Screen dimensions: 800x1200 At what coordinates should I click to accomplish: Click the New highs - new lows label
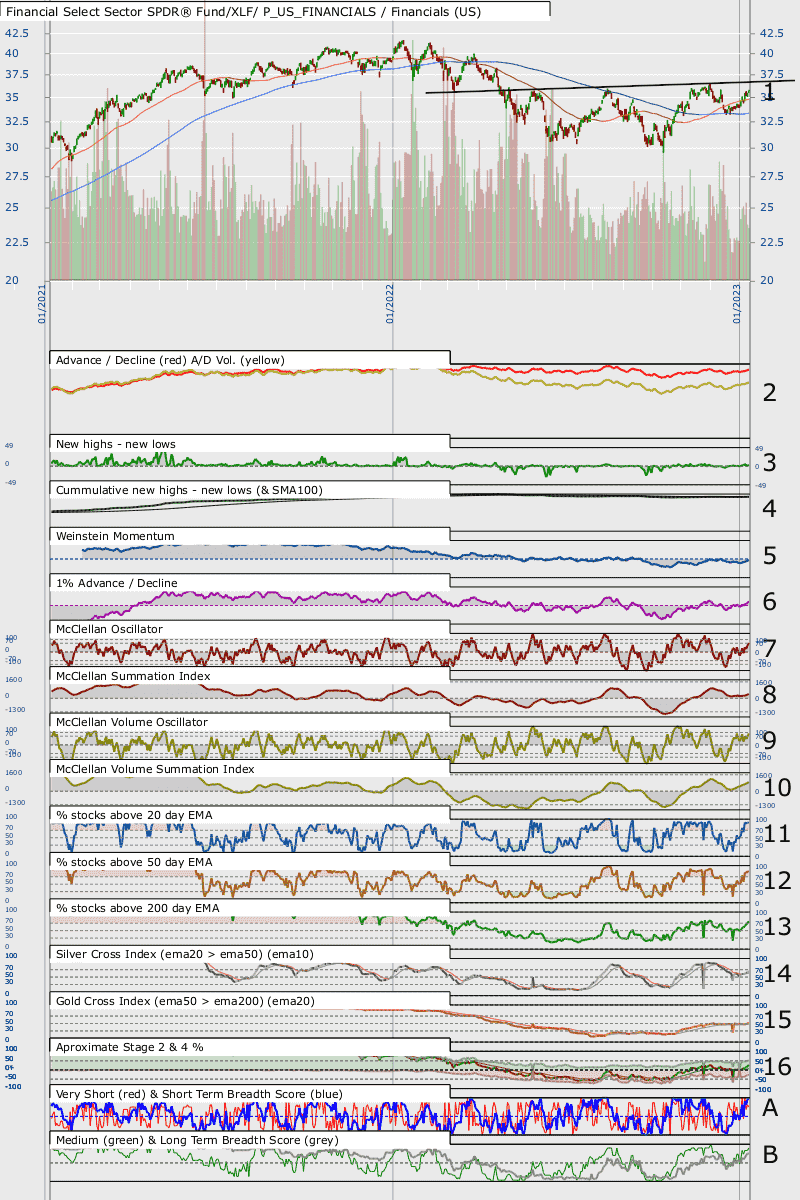pos(117,443)
